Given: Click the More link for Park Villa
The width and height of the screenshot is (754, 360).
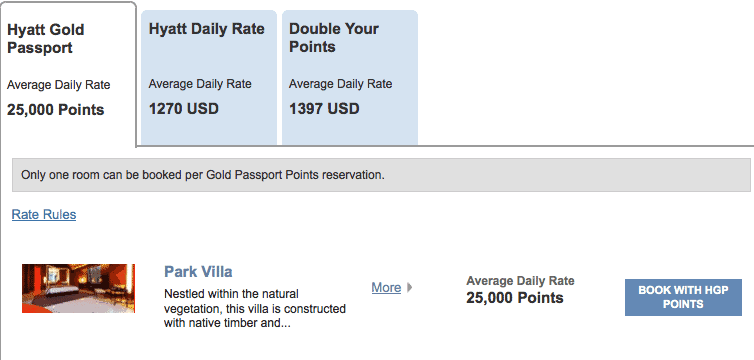Looking at the screenshot, I should click(x=386, y=287).
